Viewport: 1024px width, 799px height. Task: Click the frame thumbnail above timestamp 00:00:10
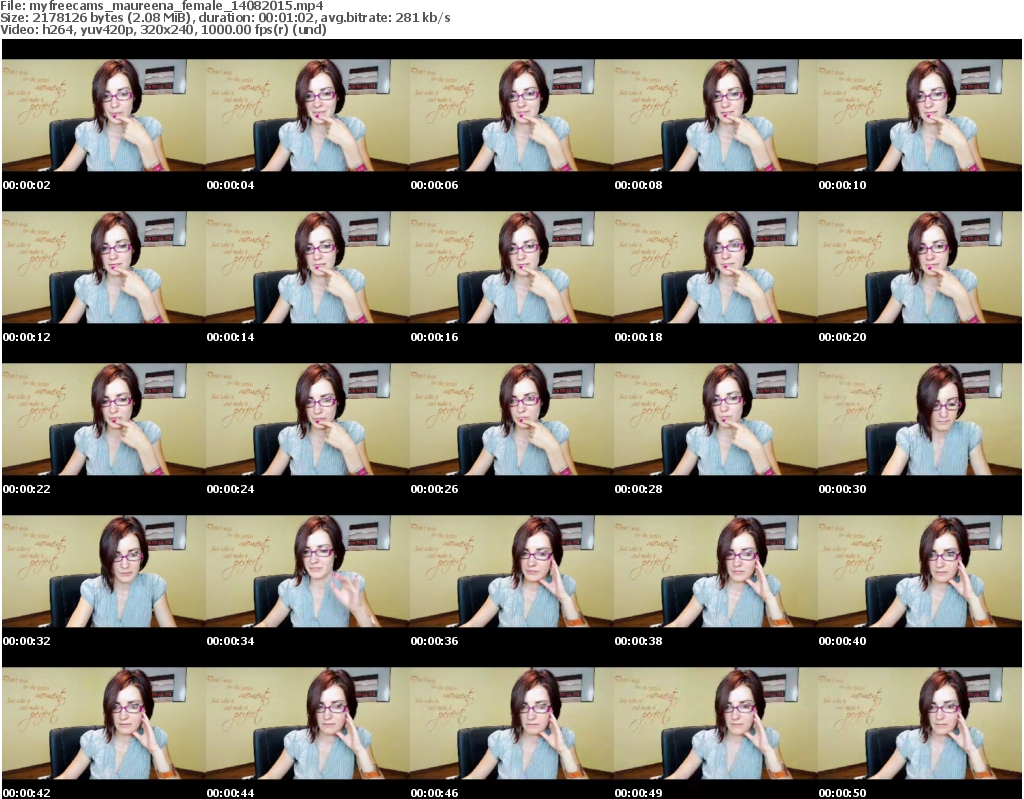click(x=919, y=116)
